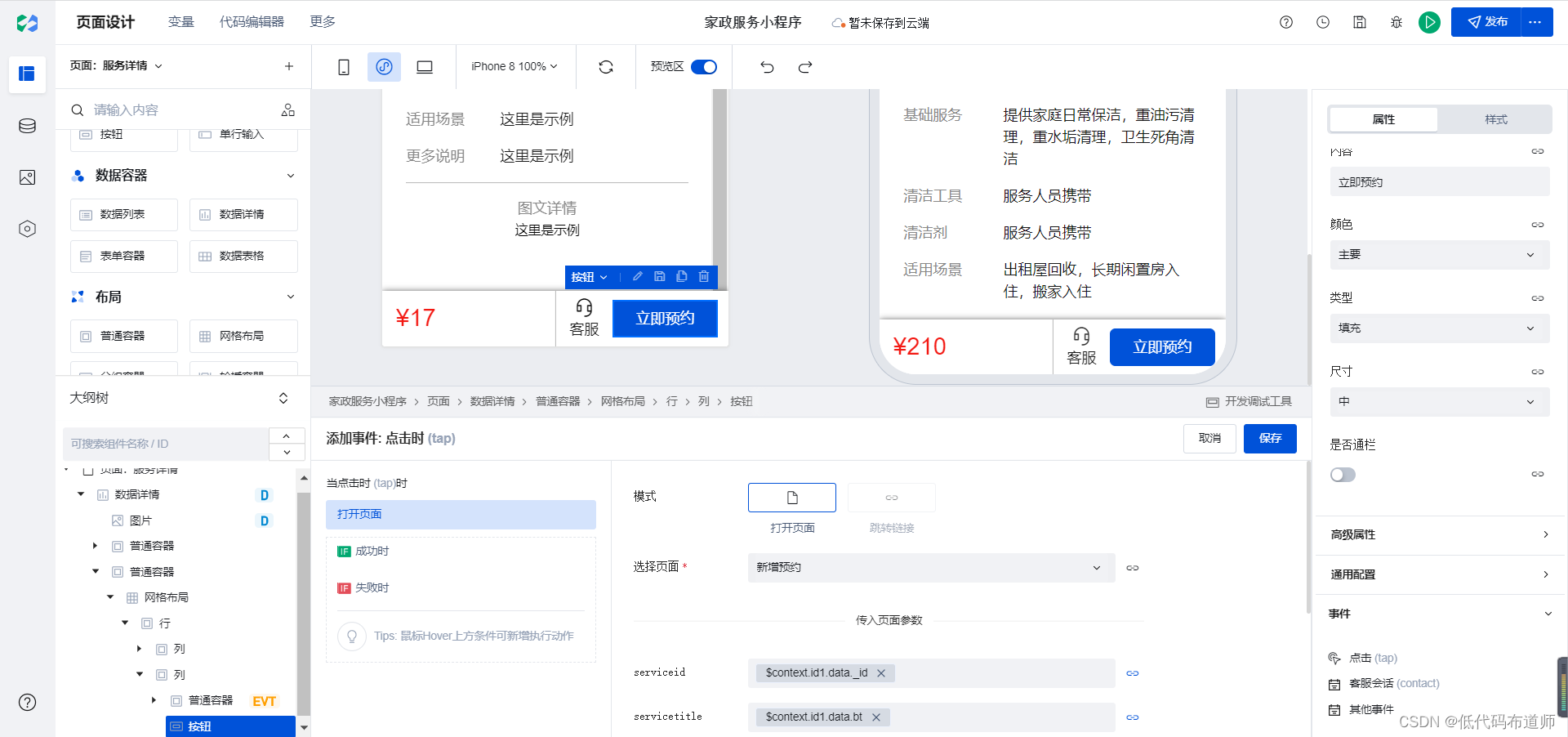This screenshot has width=1568, height=737.
Task: Open the 尺寸 dropdown showing 中
Action: click(1440, 402)
